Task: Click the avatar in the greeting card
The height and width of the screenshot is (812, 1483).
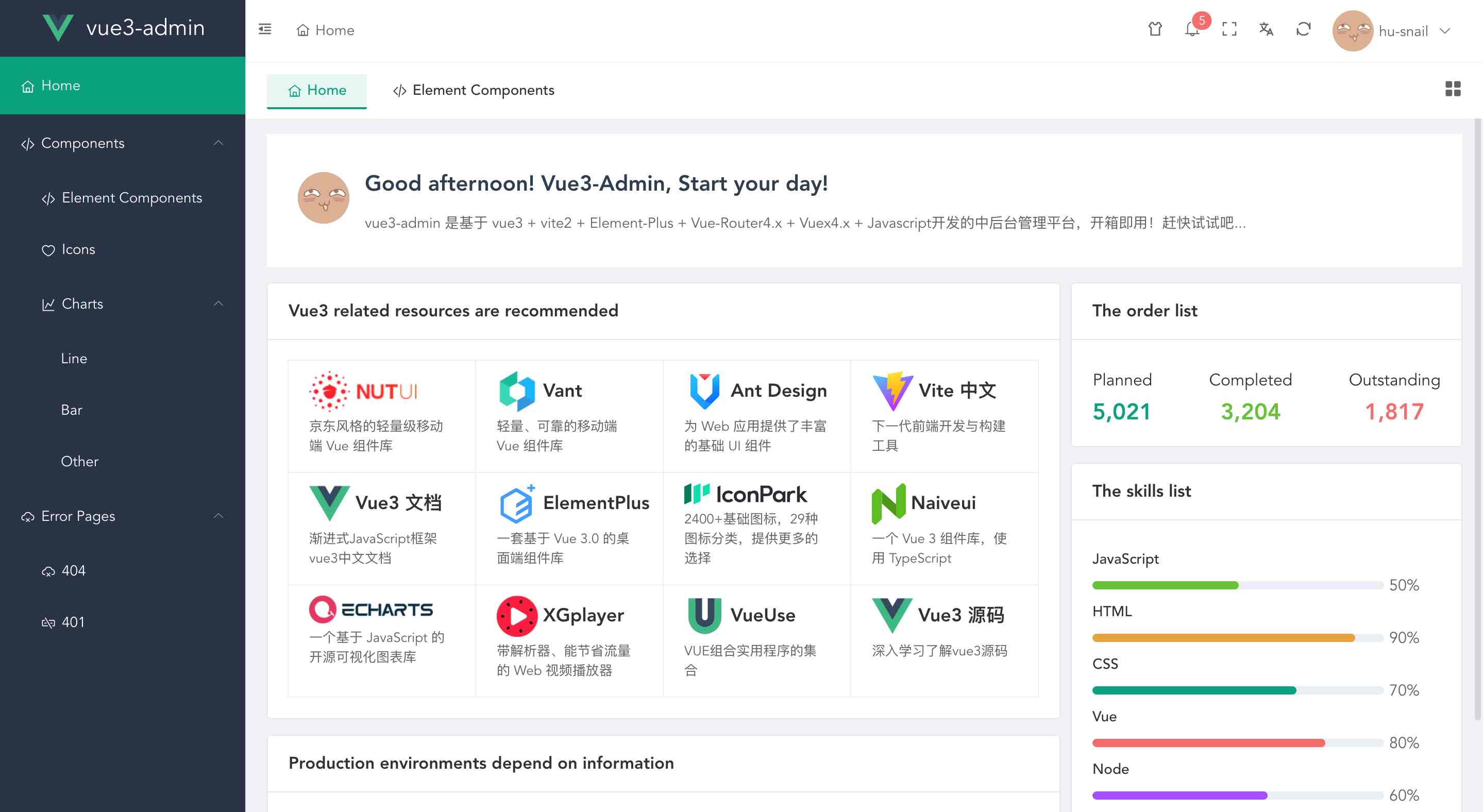Action: 323,198
